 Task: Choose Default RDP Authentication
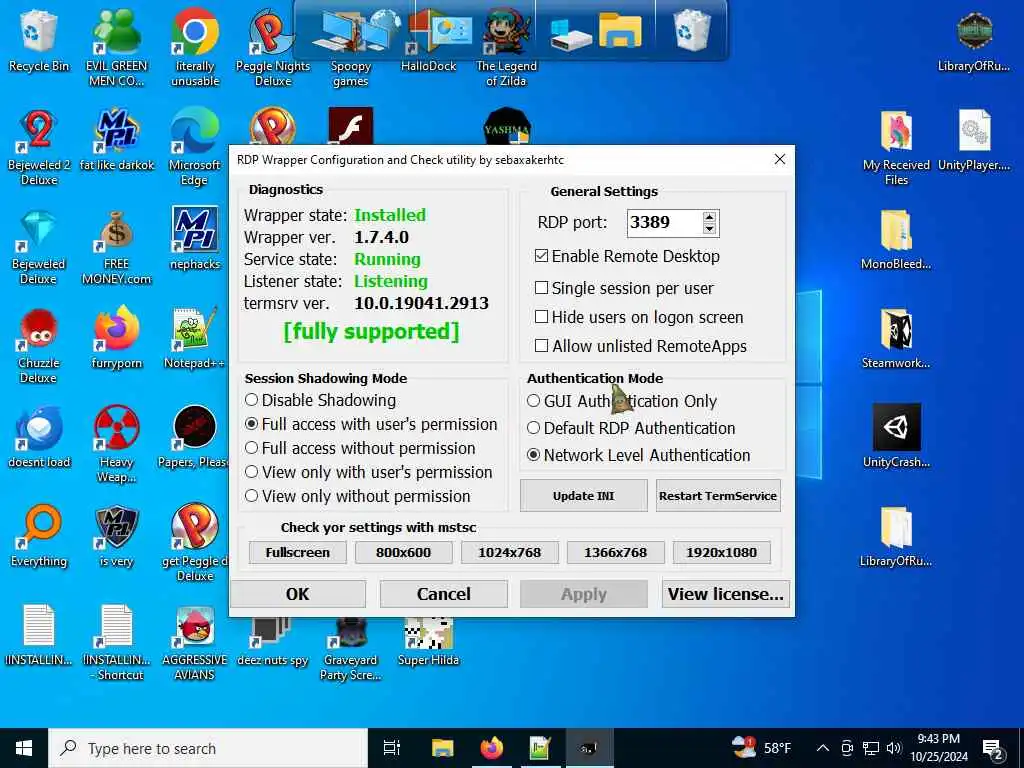click(534, 428)
